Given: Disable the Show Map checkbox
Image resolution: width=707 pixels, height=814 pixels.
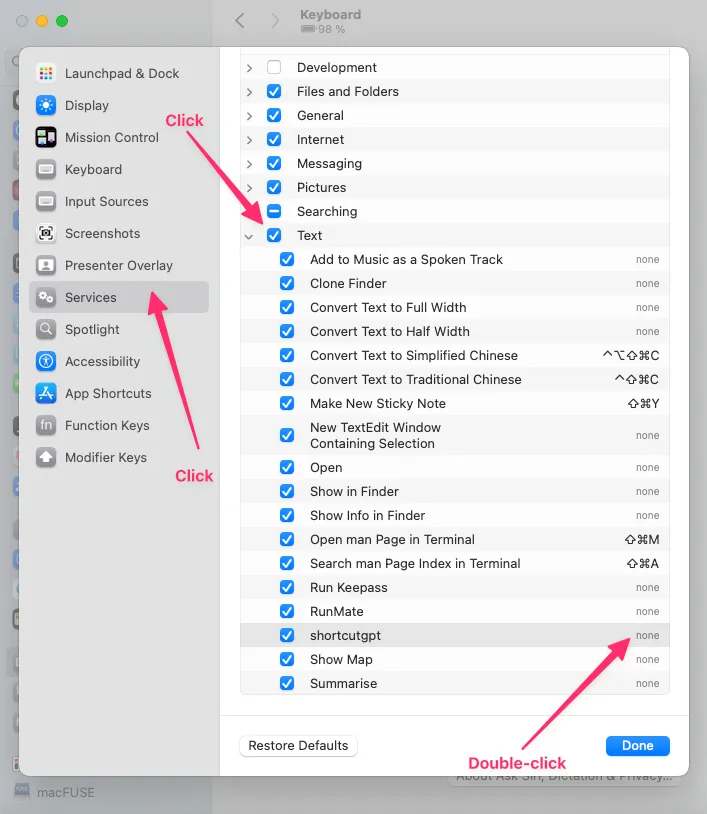Looking at the screenshot, I should click(x=287, y=659).
